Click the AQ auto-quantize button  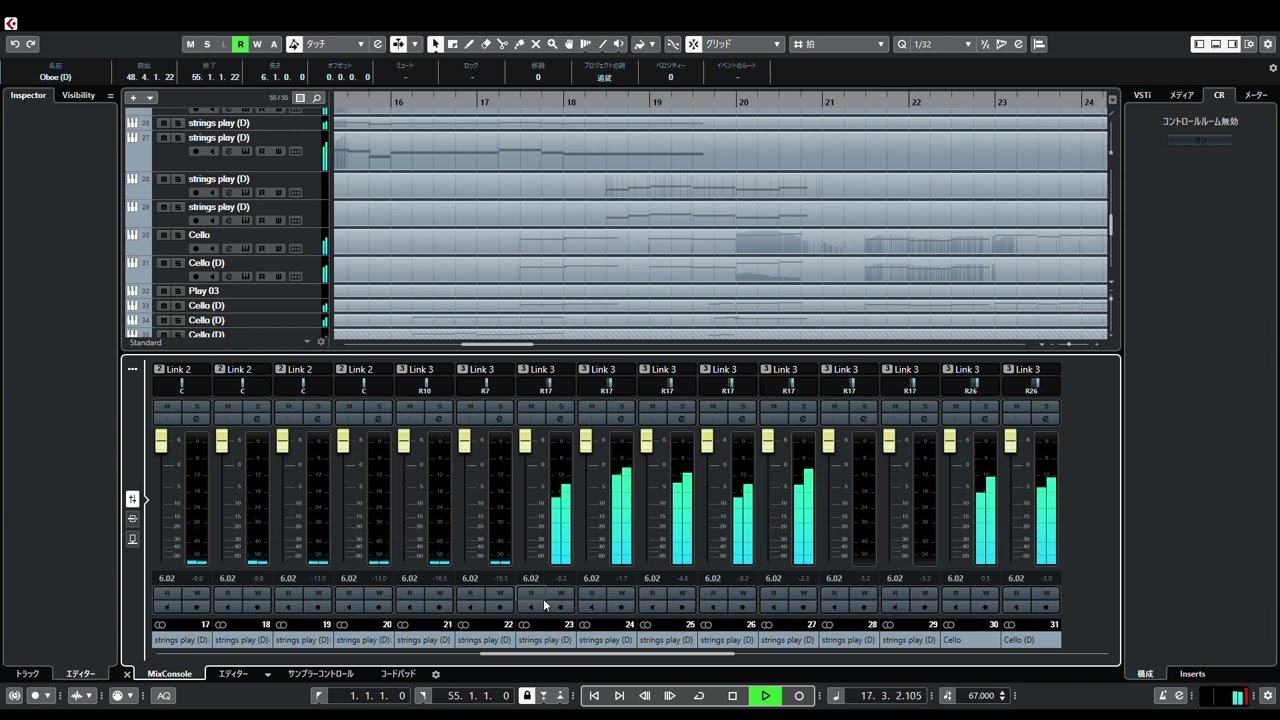pyautogui.click(x=163, y=696)
